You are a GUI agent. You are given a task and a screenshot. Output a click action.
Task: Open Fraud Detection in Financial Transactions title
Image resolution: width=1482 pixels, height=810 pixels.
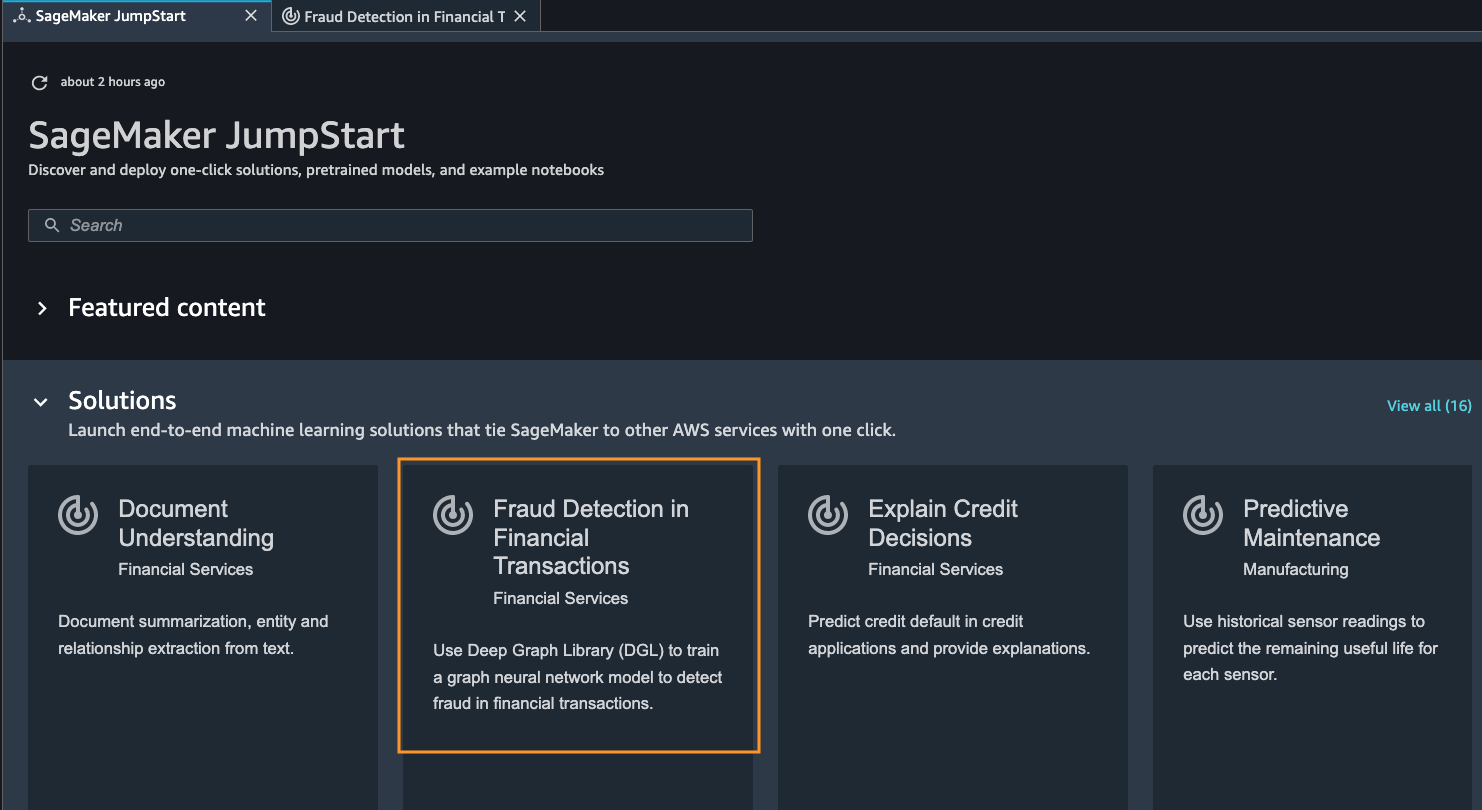coord(591,537)
